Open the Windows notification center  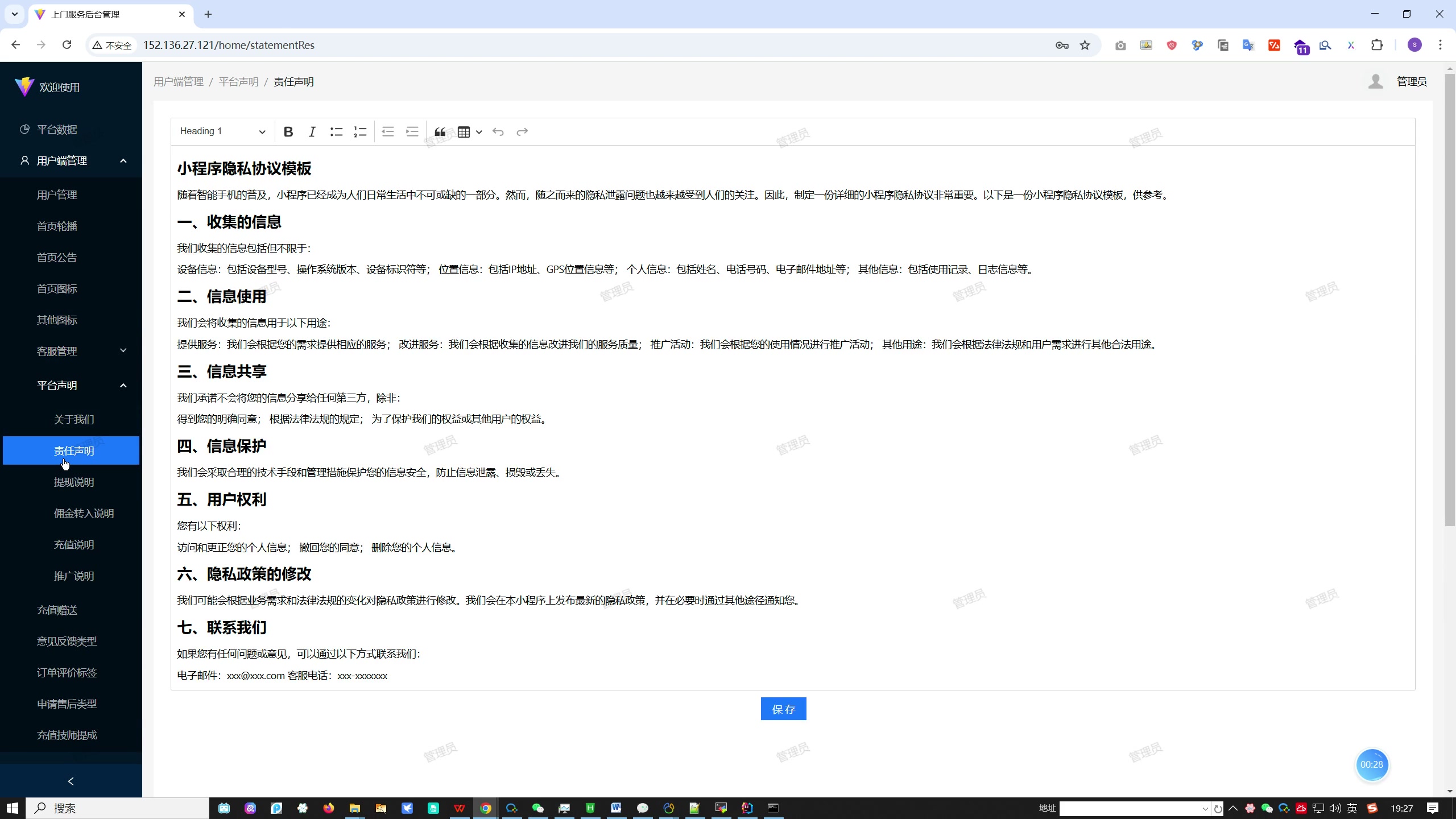[1433, 808]
